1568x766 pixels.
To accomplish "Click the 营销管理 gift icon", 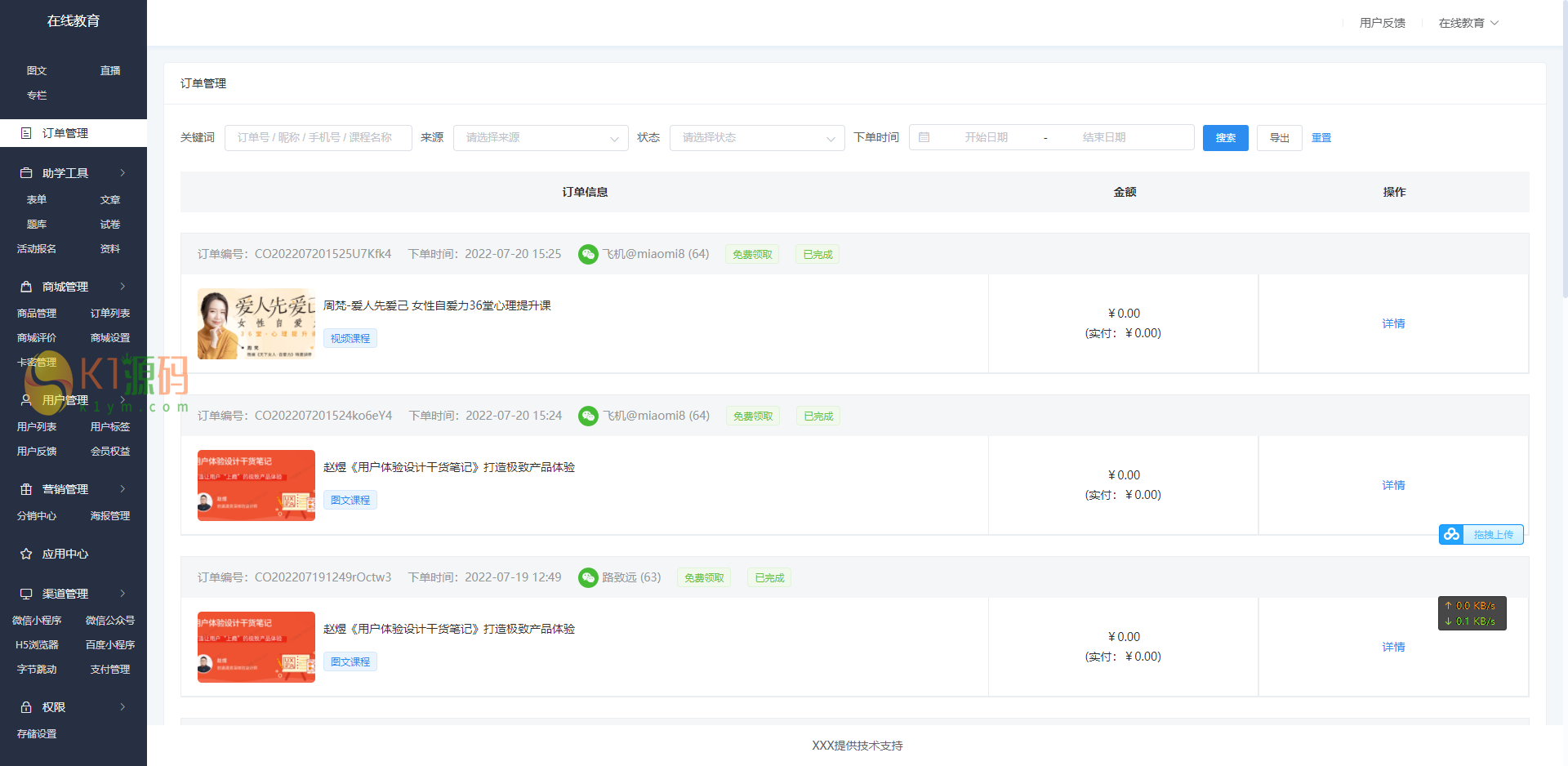I will click(26, 489).
